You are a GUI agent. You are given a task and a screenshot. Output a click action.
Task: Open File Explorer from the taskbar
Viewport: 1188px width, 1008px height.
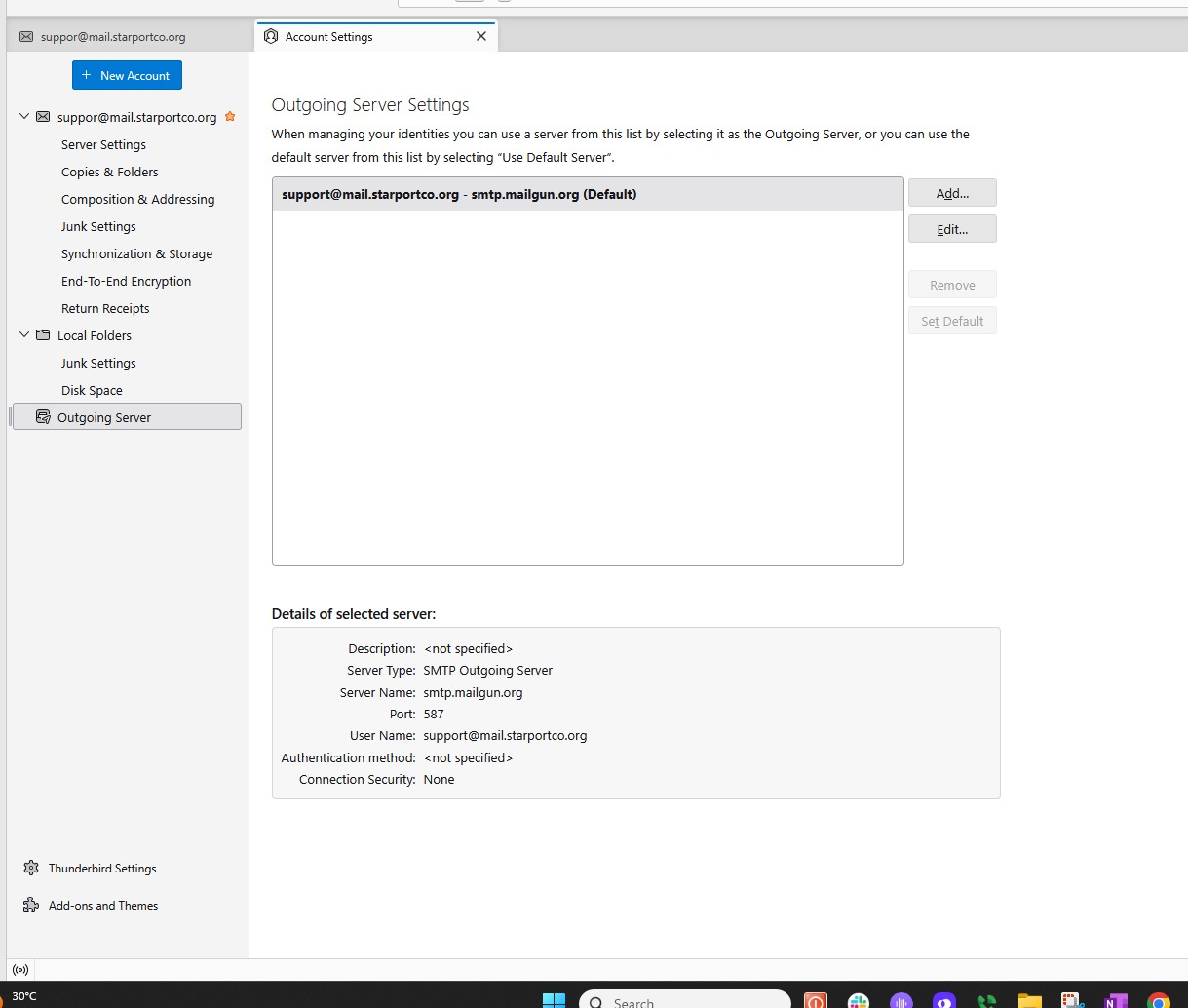[1029, 1000]
